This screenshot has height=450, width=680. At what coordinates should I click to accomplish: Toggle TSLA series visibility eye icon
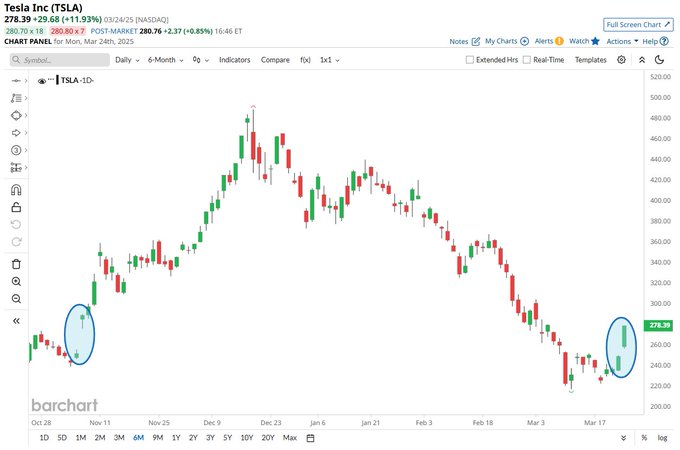pos(42,81)
